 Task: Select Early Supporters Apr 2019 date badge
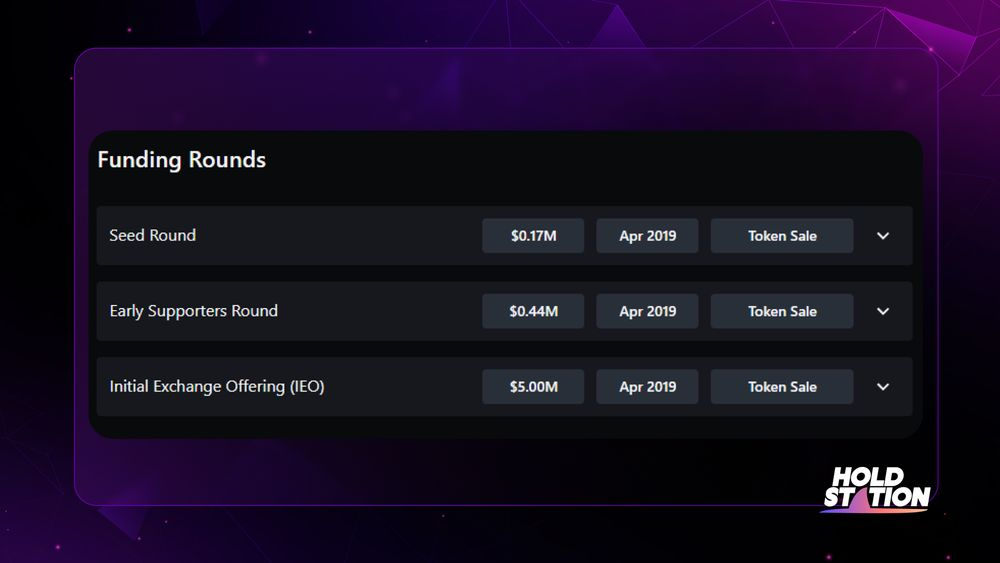tap(647, 311)
